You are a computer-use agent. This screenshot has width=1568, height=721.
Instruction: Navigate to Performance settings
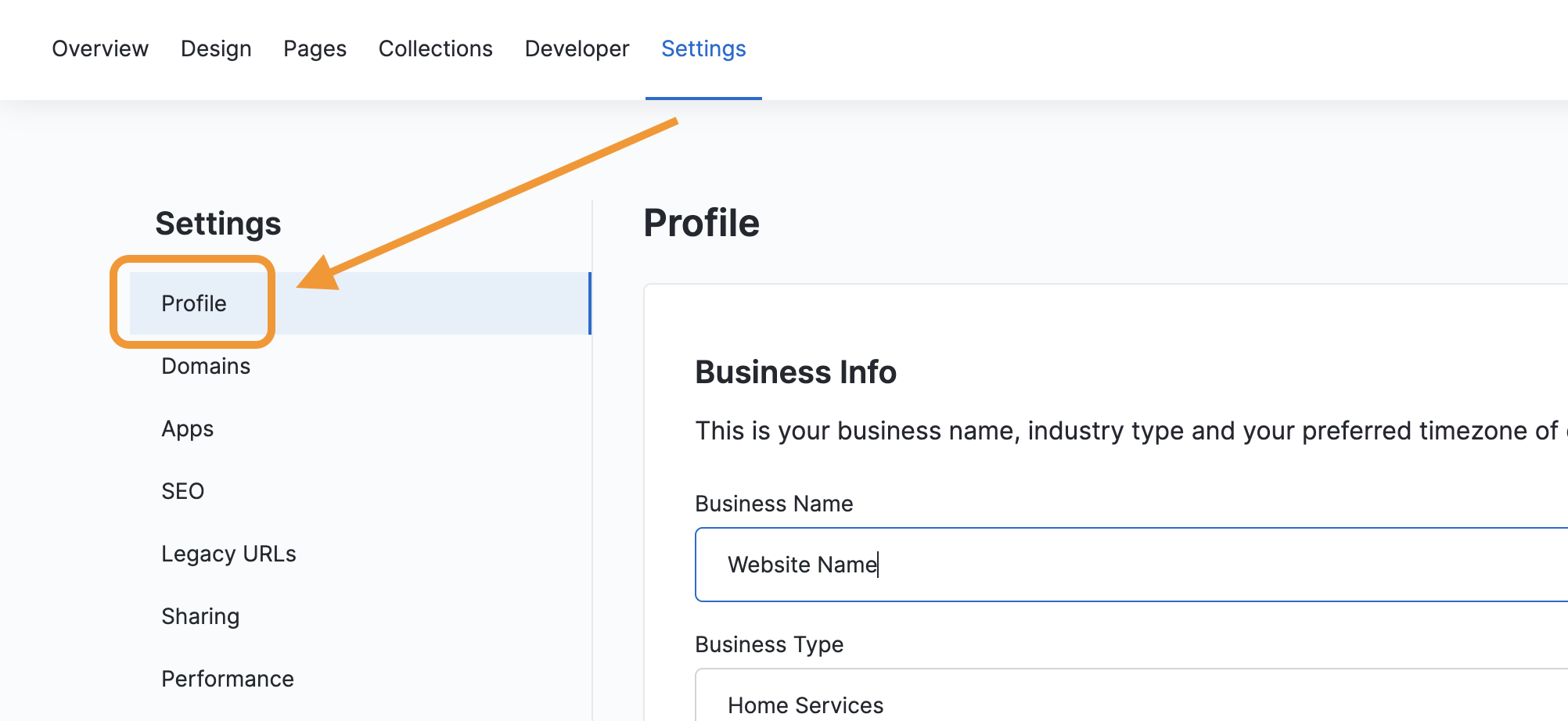point(228,679)
